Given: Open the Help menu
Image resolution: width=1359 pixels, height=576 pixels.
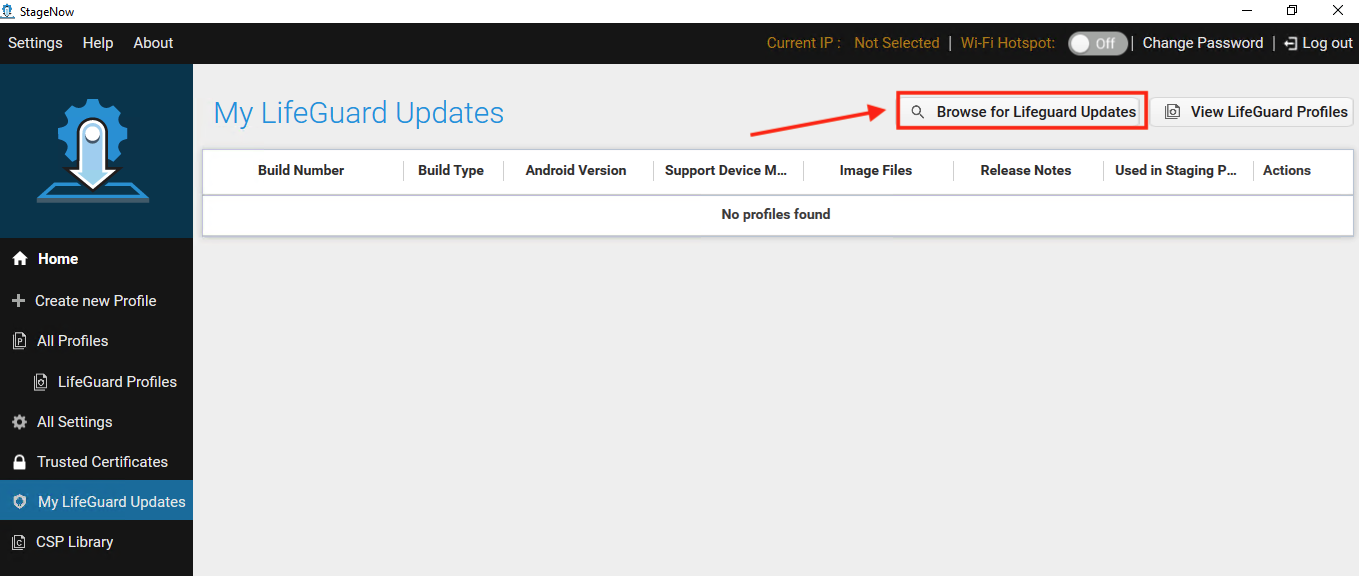Looking at the screenshot, I should (x=98, y=43).
